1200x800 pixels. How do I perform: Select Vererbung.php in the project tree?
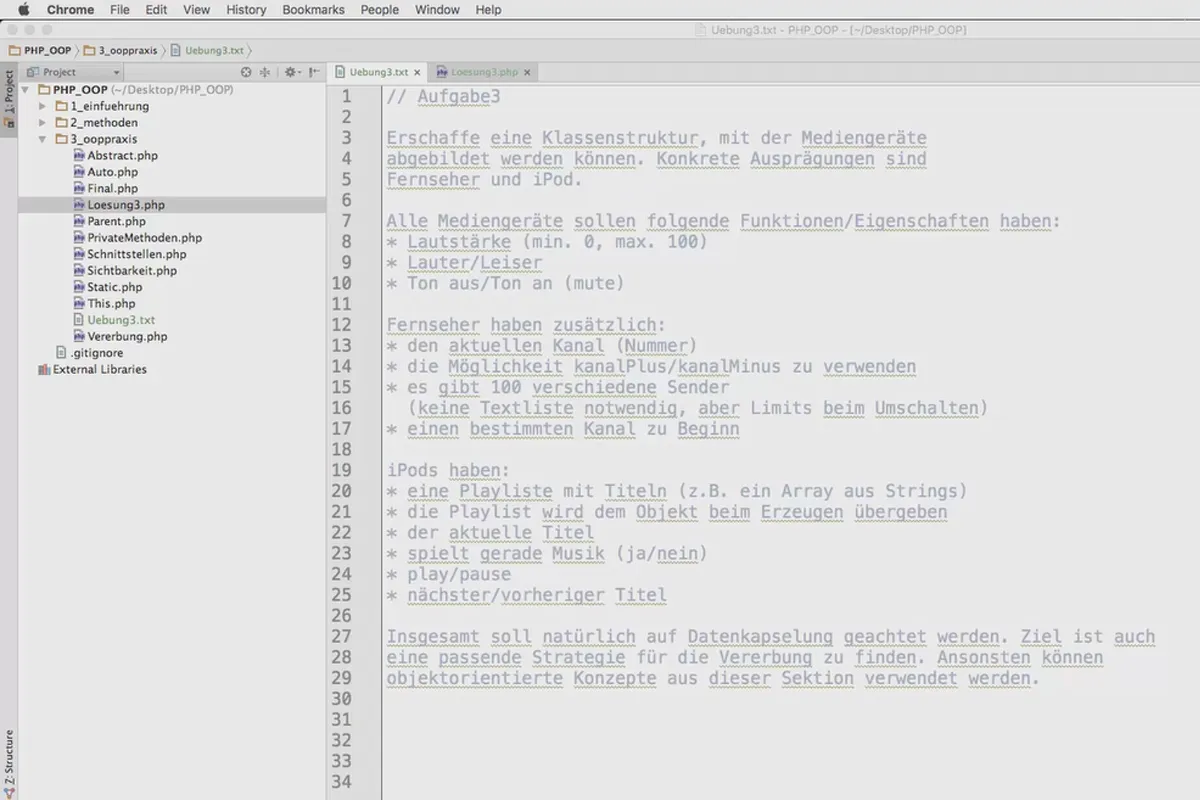(x=127, y=336)
